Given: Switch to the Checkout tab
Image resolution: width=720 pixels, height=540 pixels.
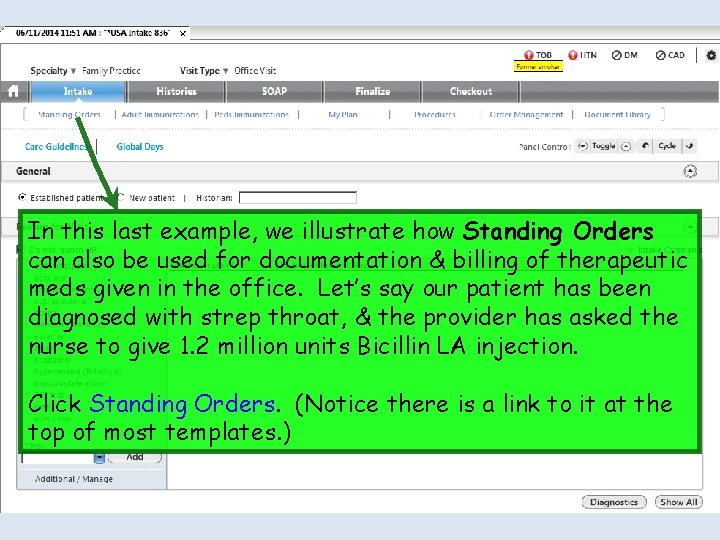Looking at the screenshot, I should pyautogui.click(x=471, y=91).
